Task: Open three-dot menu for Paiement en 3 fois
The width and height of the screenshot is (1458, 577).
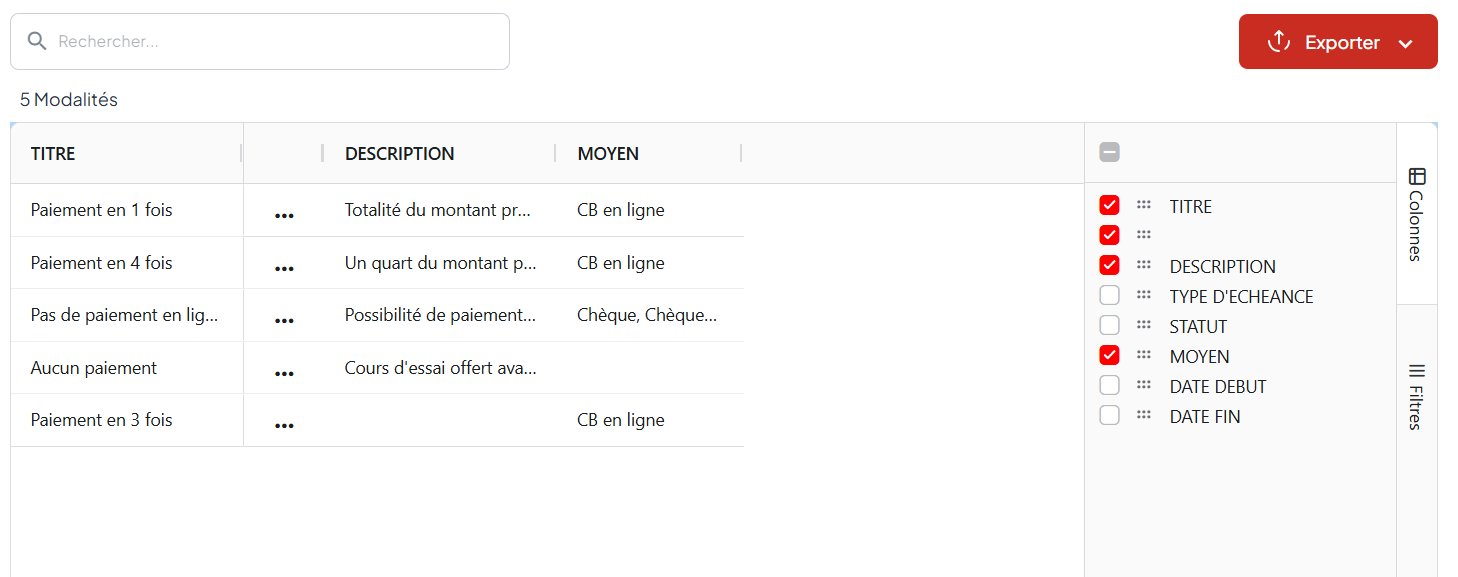Action: tap(284, 425)
